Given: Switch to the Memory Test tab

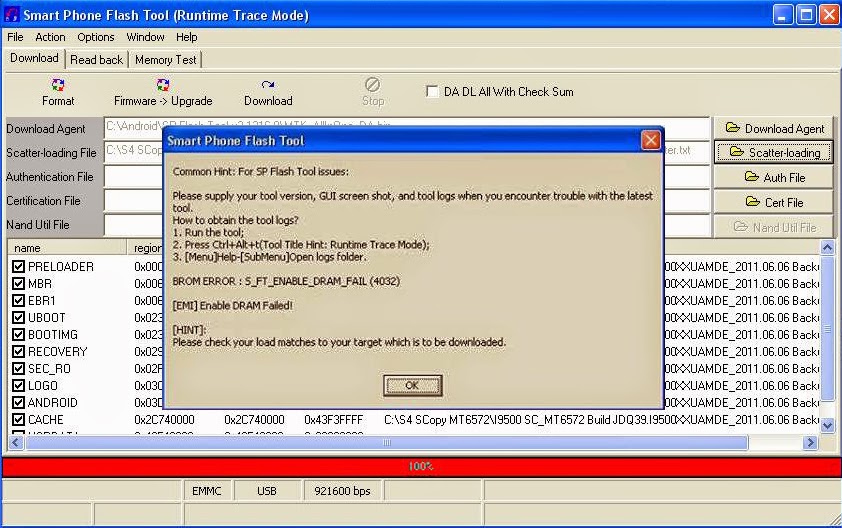Looking at the screenshot, I should tap(165, 60).
